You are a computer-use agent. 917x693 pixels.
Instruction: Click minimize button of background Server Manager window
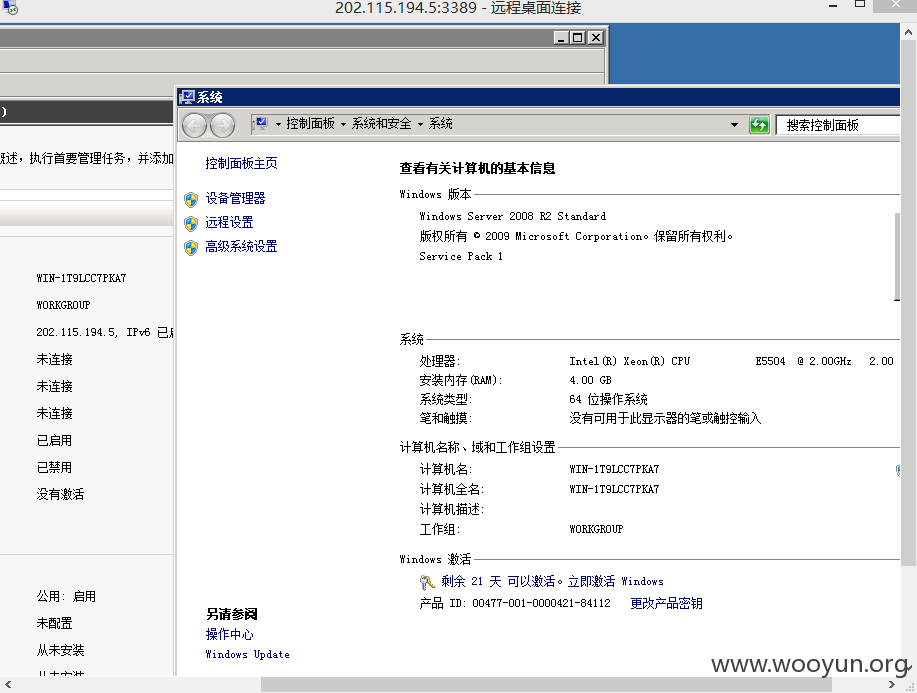561,37
